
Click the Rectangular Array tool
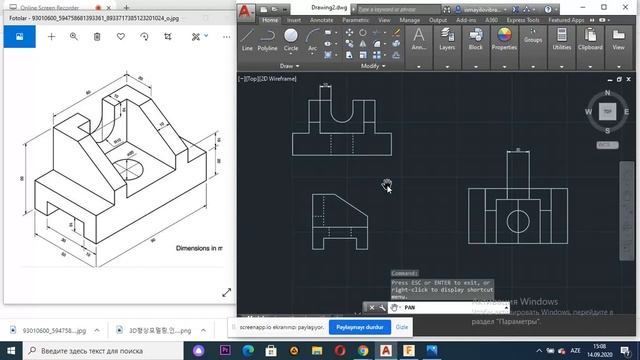tap(376, 55)
